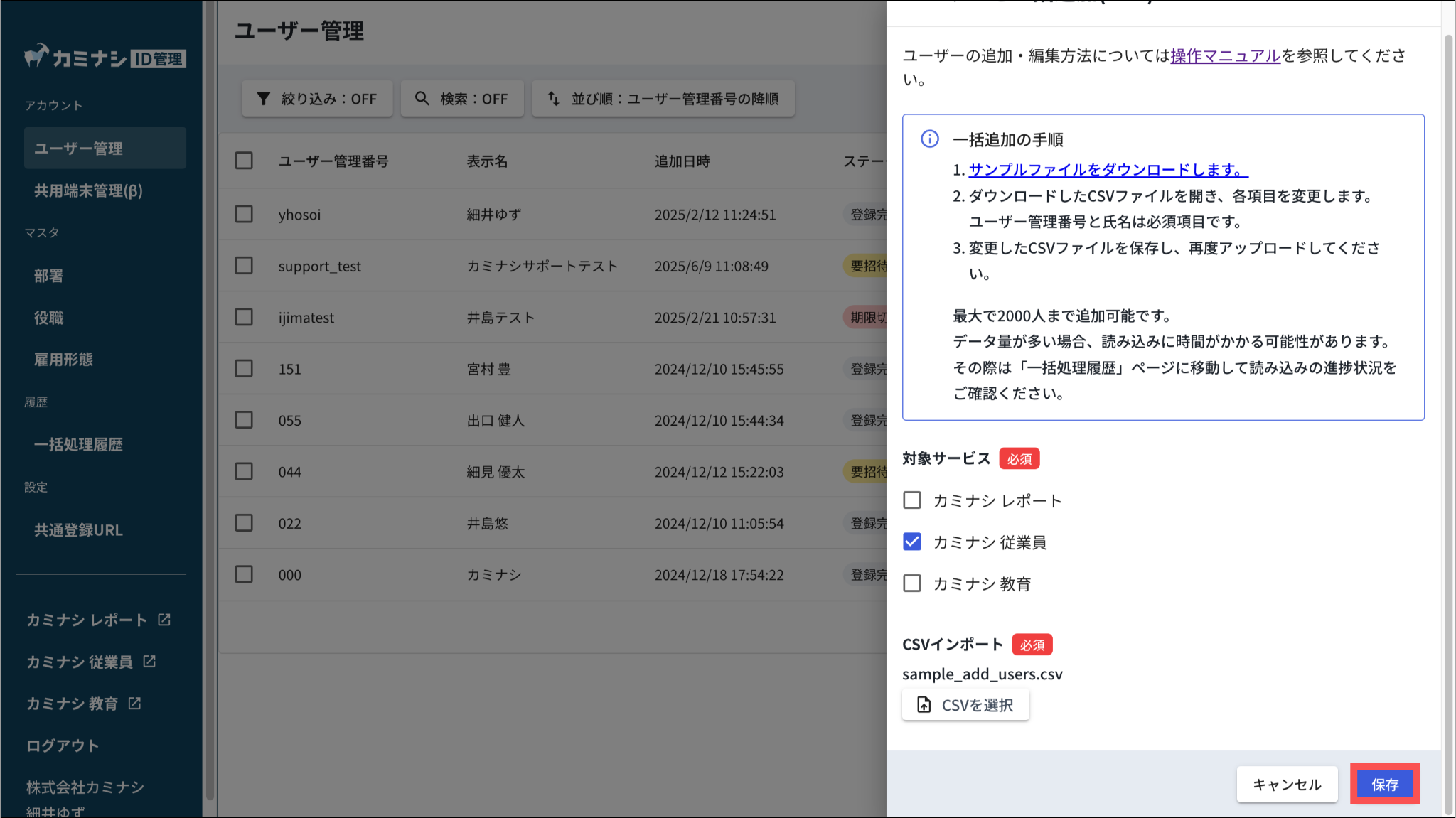
Task: Click the info icon beside 一括追加の手順
Action: 930,139
